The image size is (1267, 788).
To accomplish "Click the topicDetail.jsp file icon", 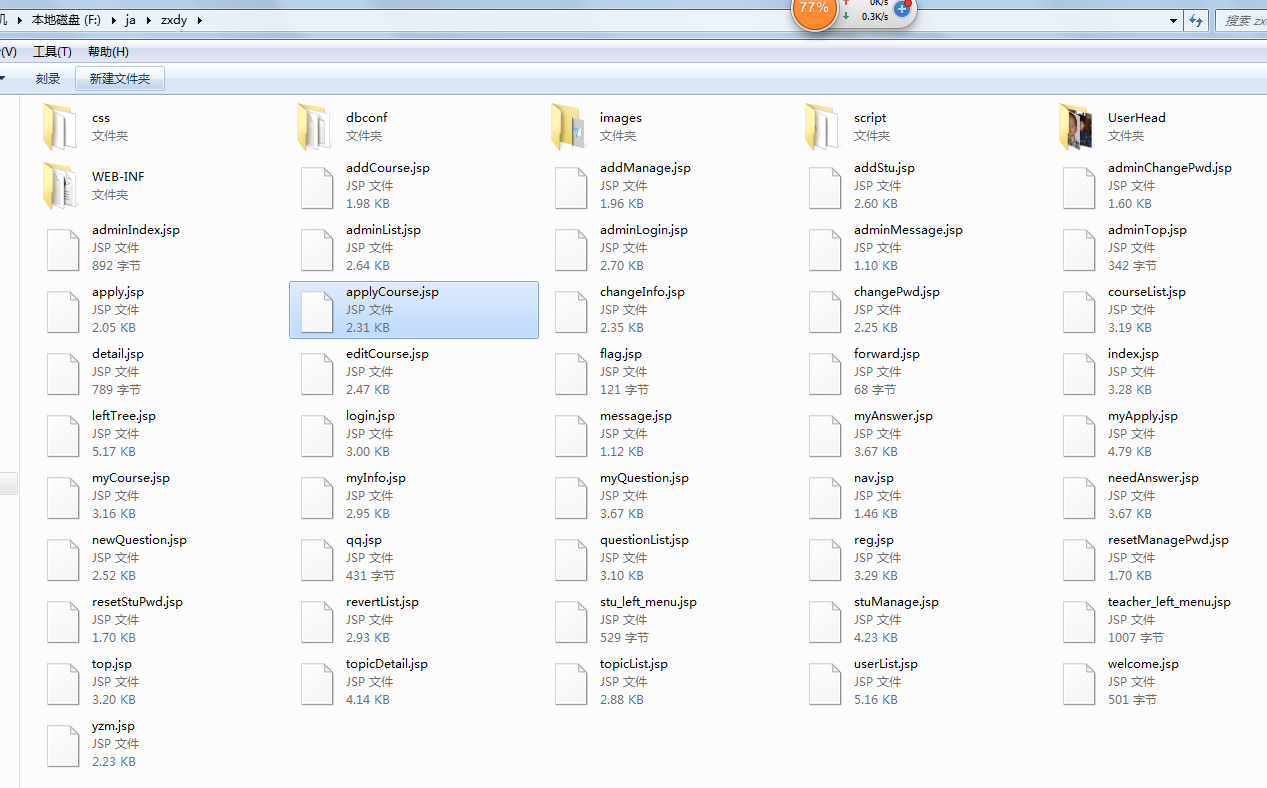I will pos(317,683).
